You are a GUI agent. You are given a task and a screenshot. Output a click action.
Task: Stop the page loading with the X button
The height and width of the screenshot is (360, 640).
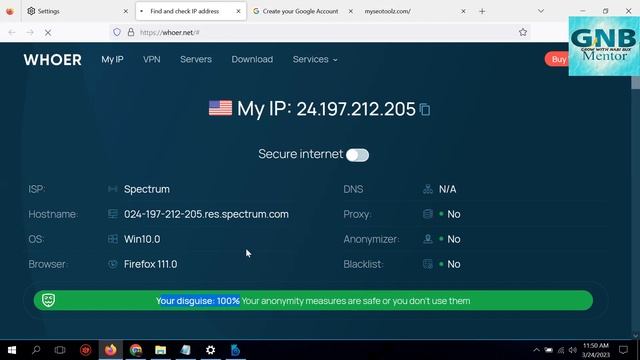48,32
